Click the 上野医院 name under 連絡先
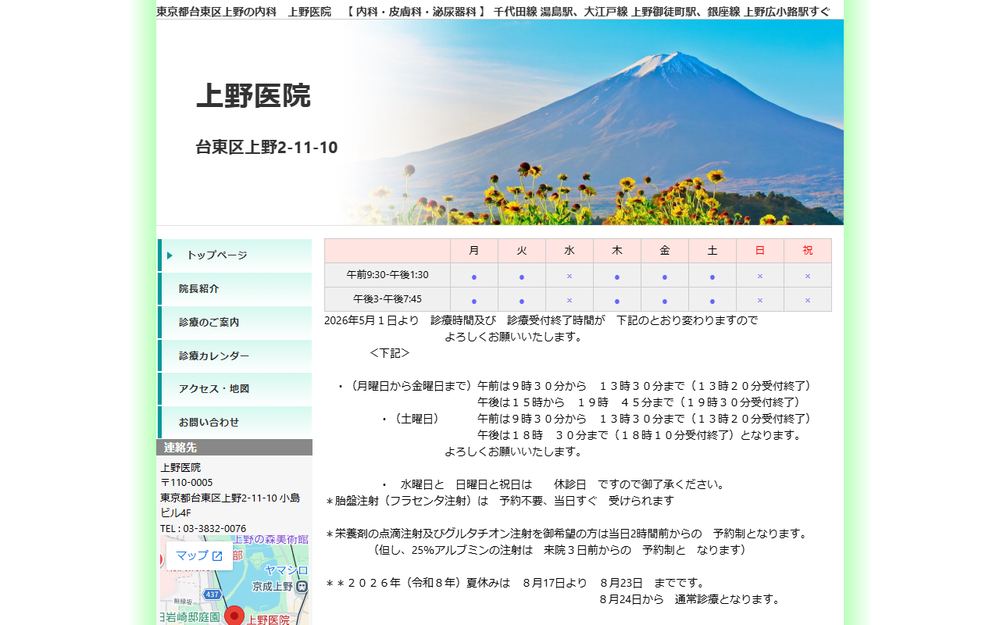Image resolution: width=1000 pixels, height=625 pixels. 180,467
